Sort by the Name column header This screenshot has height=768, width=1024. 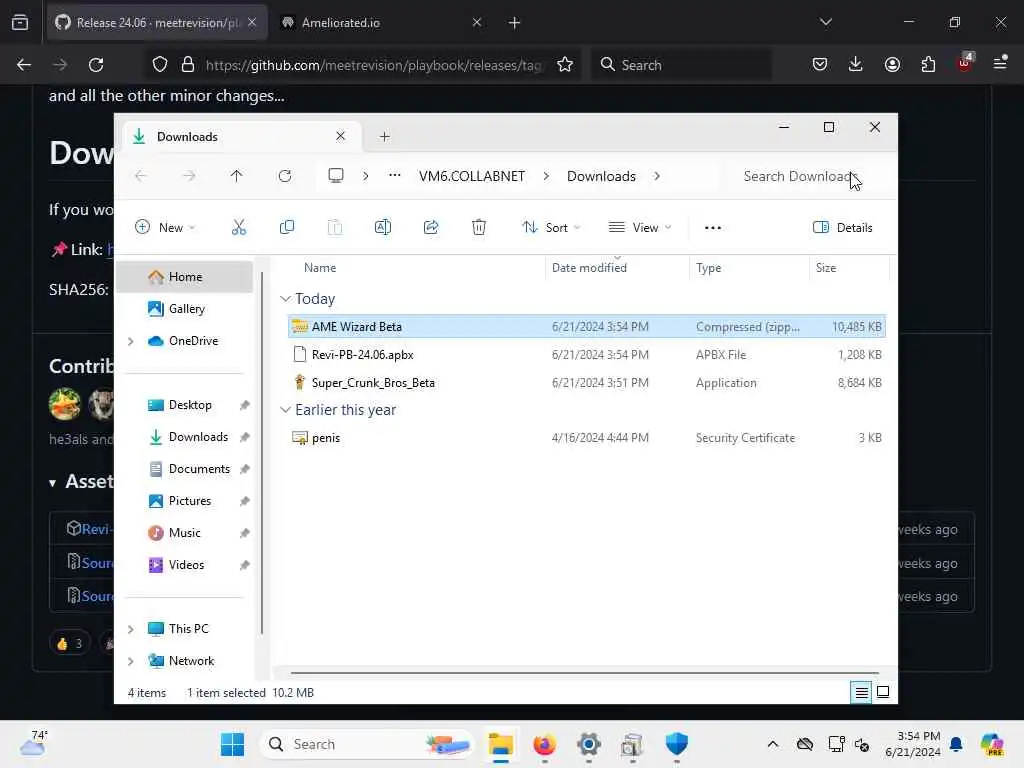tap(417, 268)
